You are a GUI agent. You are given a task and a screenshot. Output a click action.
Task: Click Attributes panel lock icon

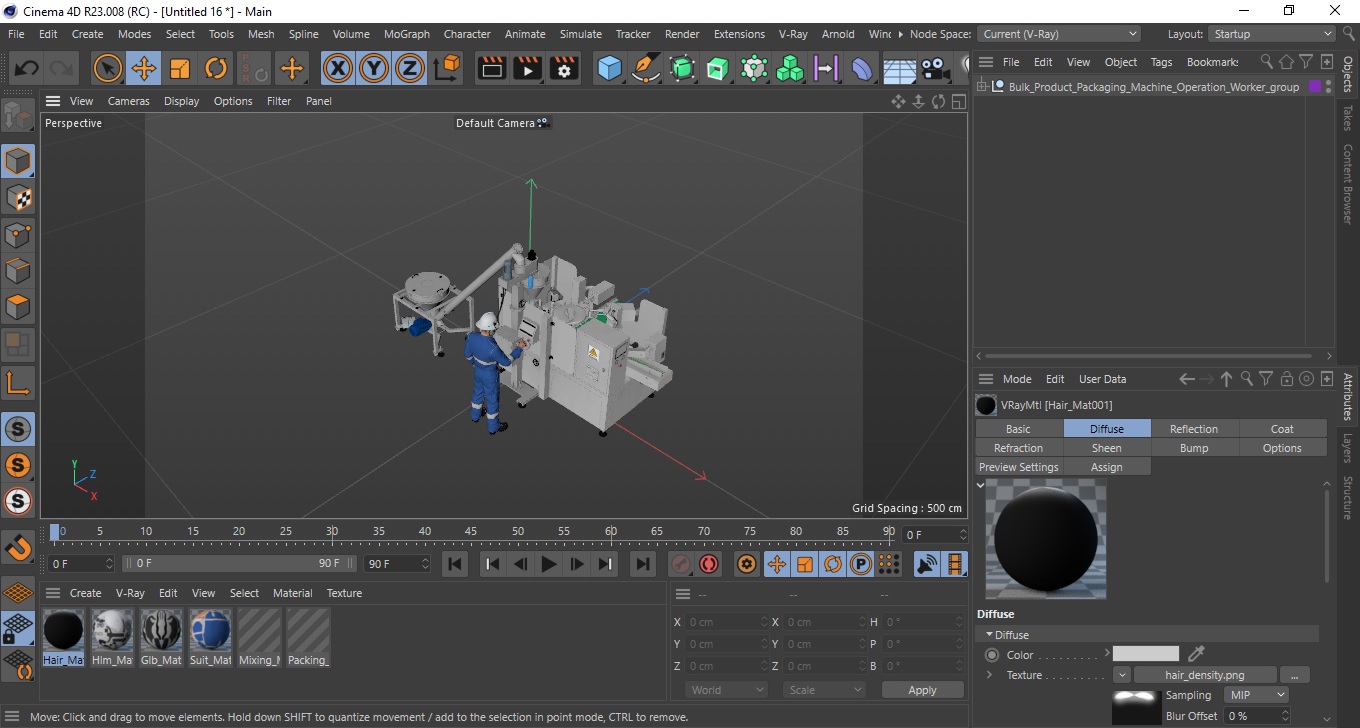1287,379
